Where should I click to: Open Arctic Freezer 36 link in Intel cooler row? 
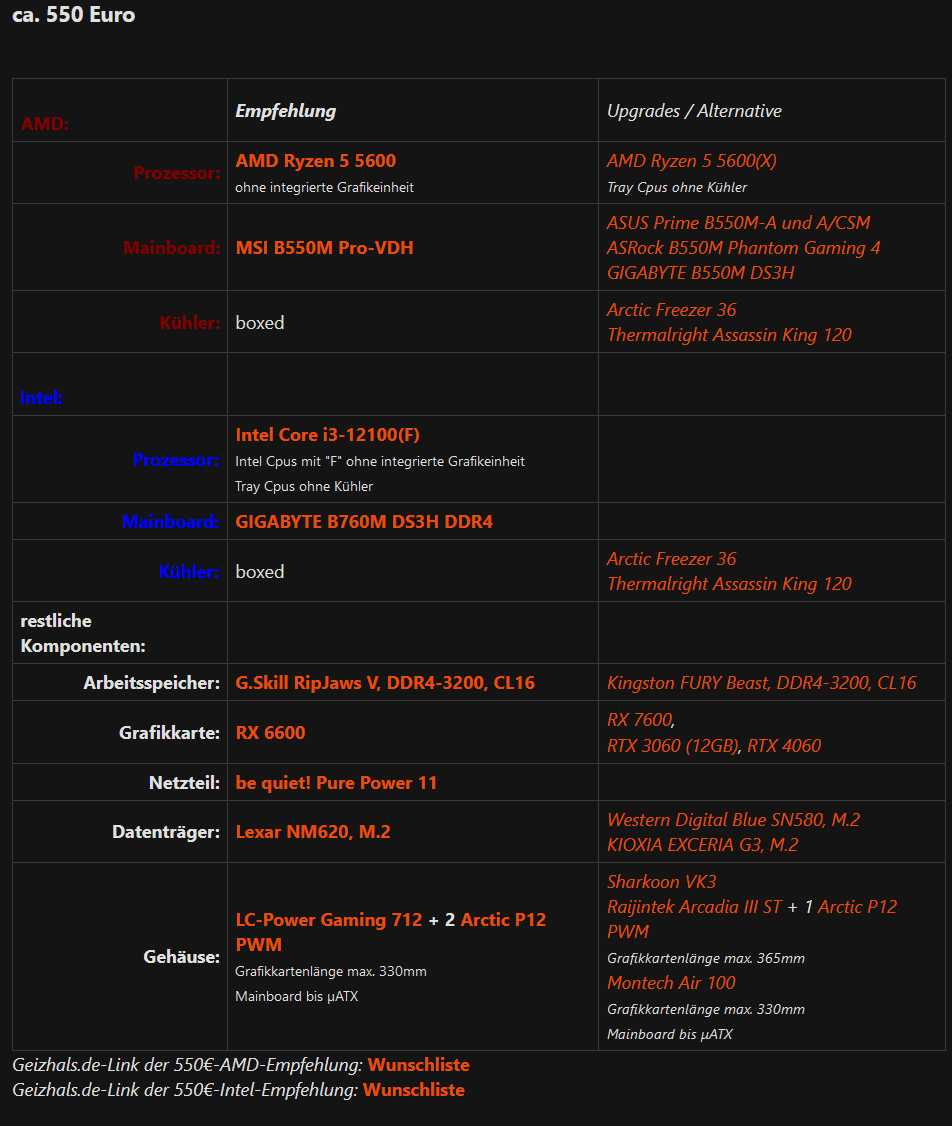671,559
